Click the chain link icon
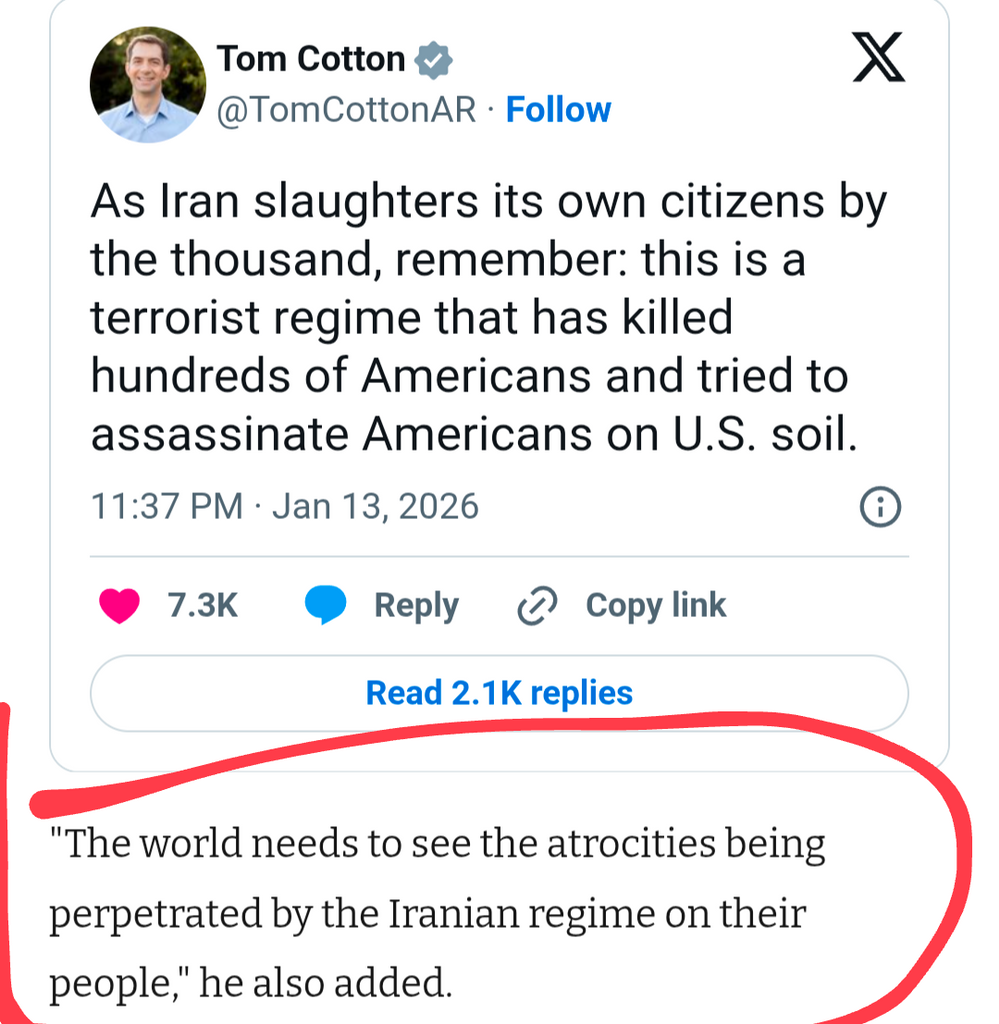The image size is (999, 1024). point(537,606)
